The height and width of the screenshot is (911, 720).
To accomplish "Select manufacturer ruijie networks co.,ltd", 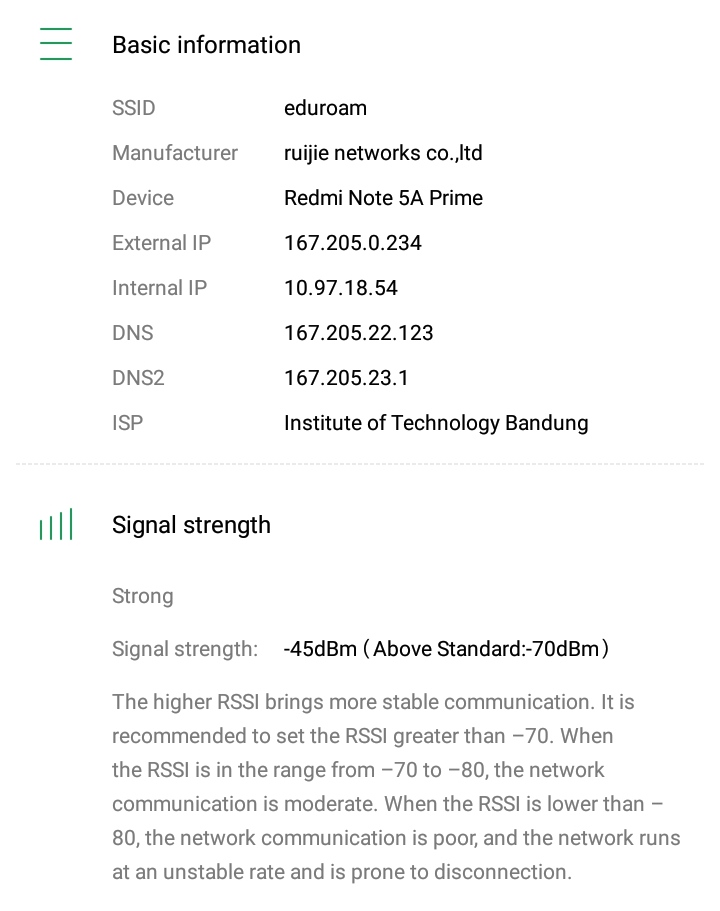I will (383, 153).
